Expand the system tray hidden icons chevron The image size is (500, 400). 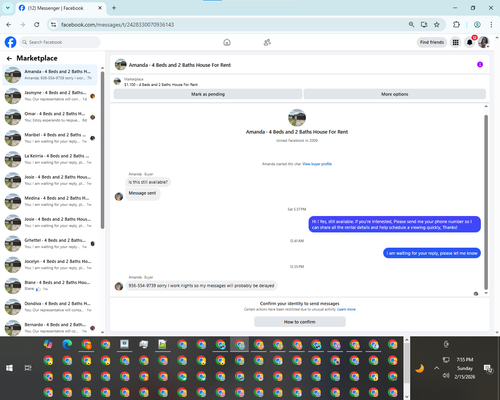pyautogui.click(x=437, y=368)
